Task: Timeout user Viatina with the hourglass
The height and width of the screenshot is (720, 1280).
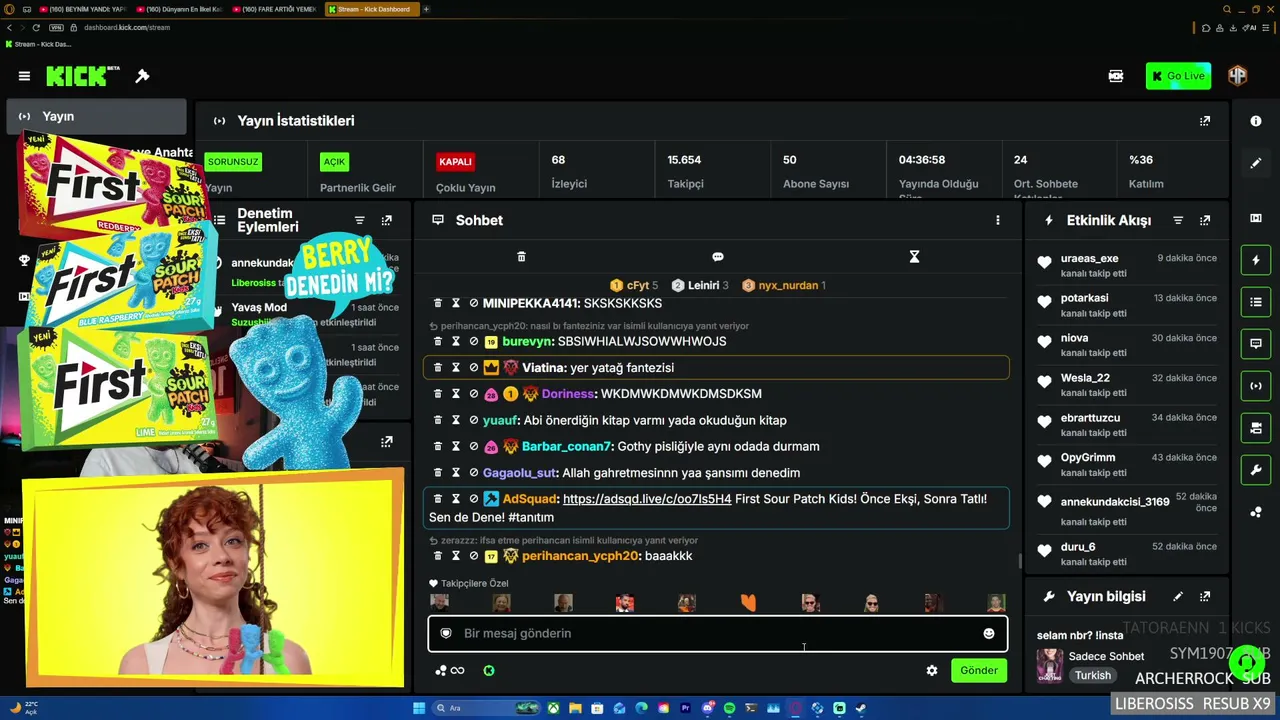Action: pos(455,368)
